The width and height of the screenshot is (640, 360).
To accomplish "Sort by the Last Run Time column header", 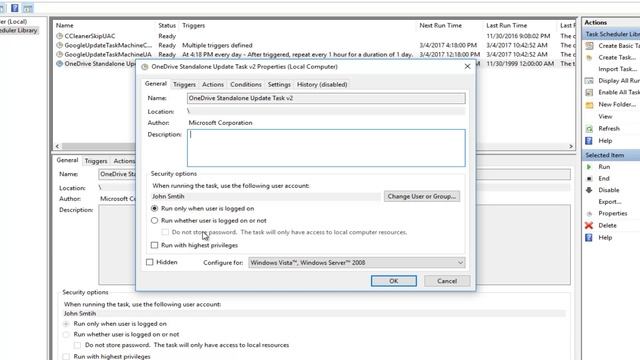I will point(507,25).
